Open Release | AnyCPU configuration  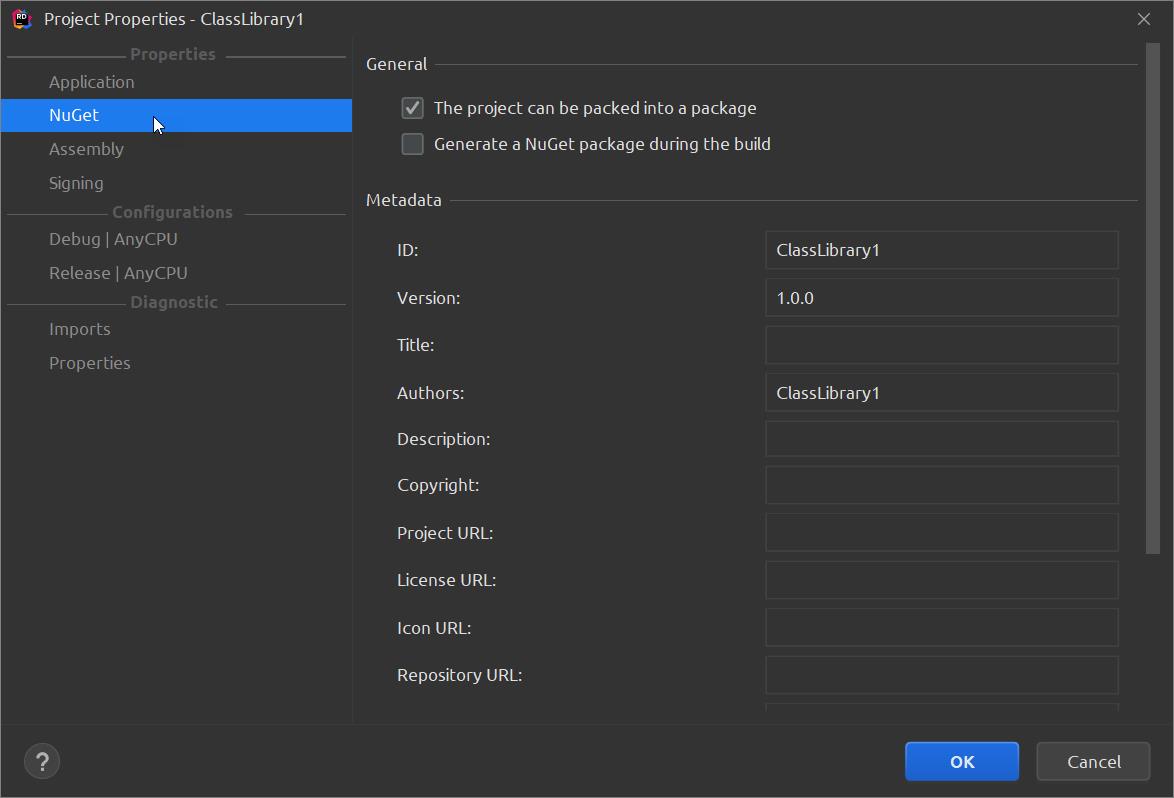[x=118, y=273]
